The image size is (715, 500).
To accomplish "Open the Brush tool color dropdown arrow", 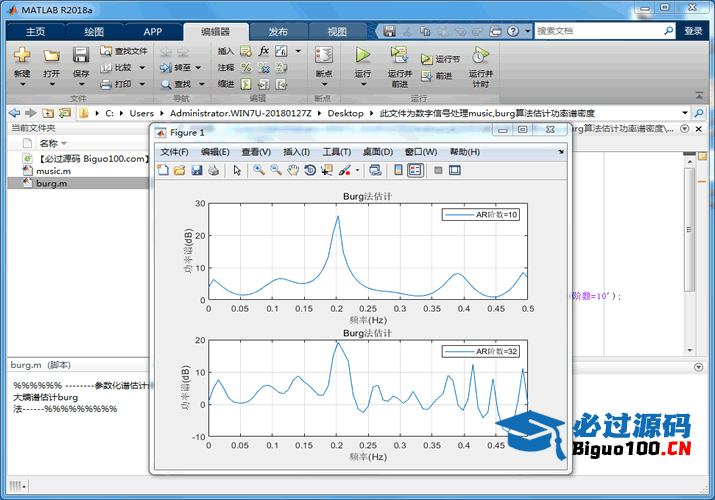I will point(357,170).
